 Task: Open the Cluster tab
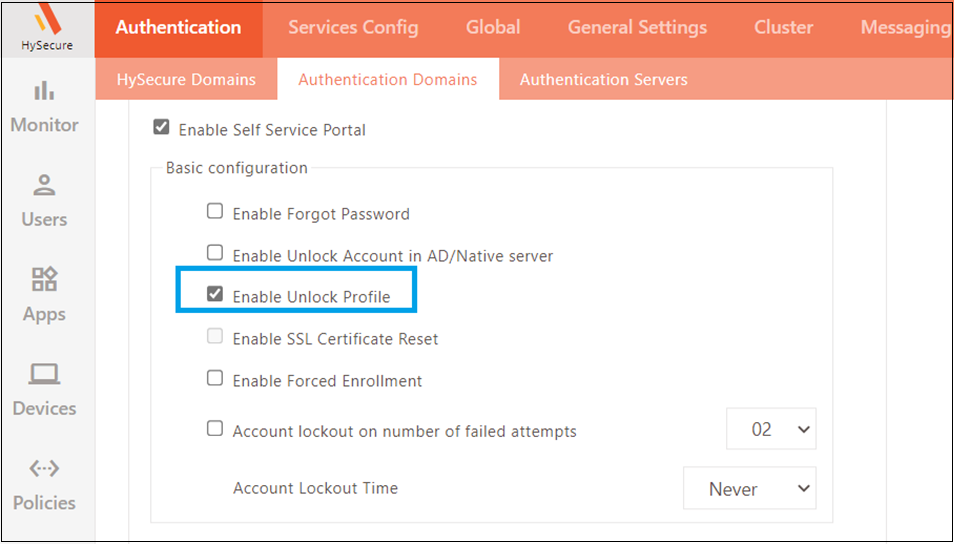[784, 27]
